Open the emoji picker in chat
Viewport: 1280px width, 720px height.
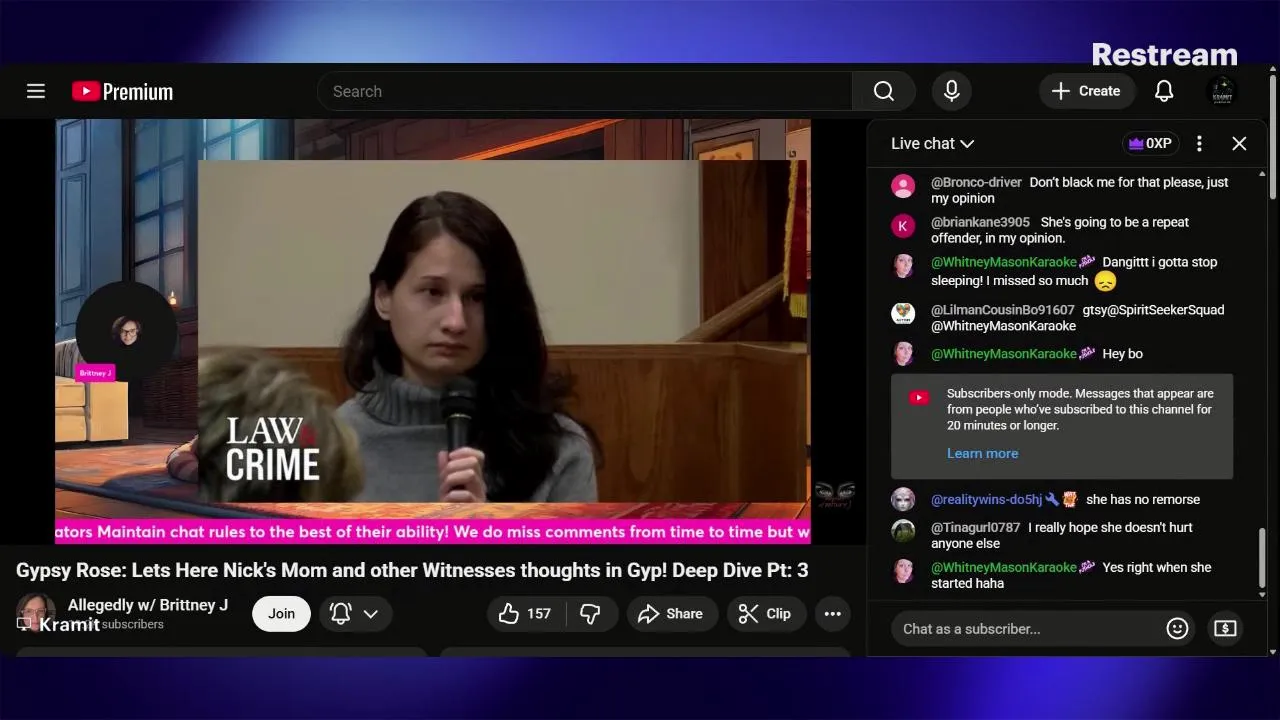[1177, 628]
